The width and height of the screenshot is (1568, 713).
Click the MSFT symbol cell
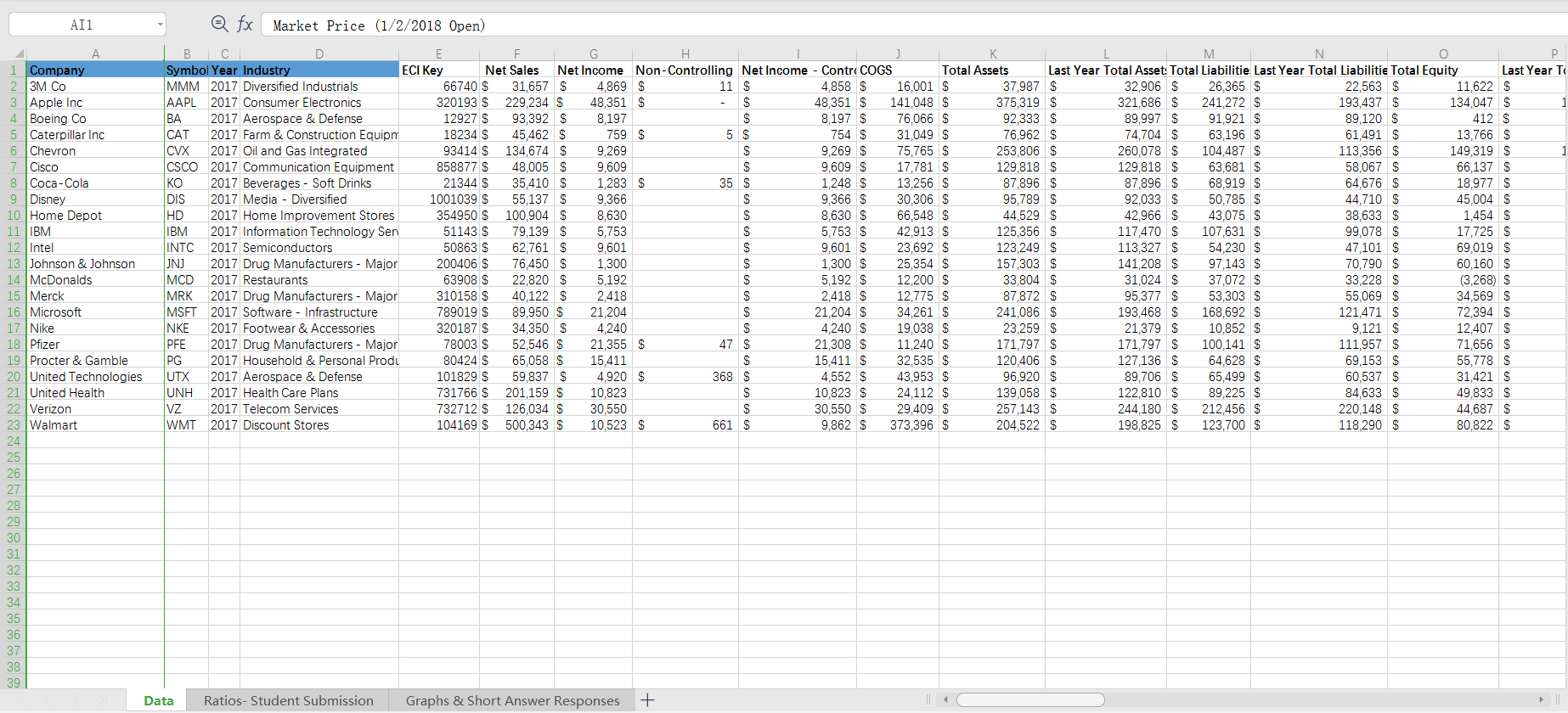point(186,312)
